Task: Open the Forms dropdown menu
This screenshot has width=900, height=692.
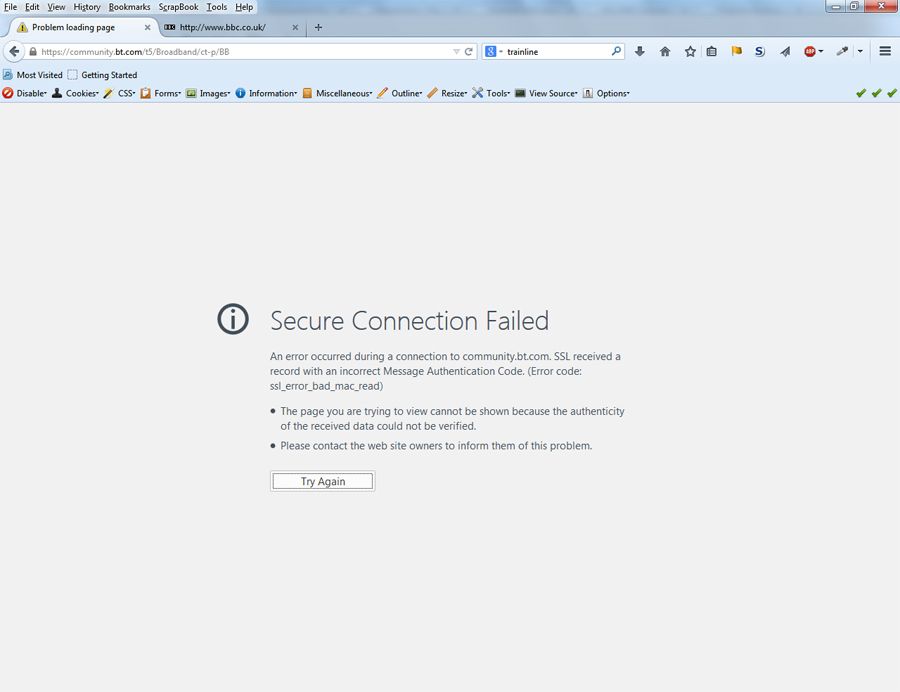Action: click(161, 93)
